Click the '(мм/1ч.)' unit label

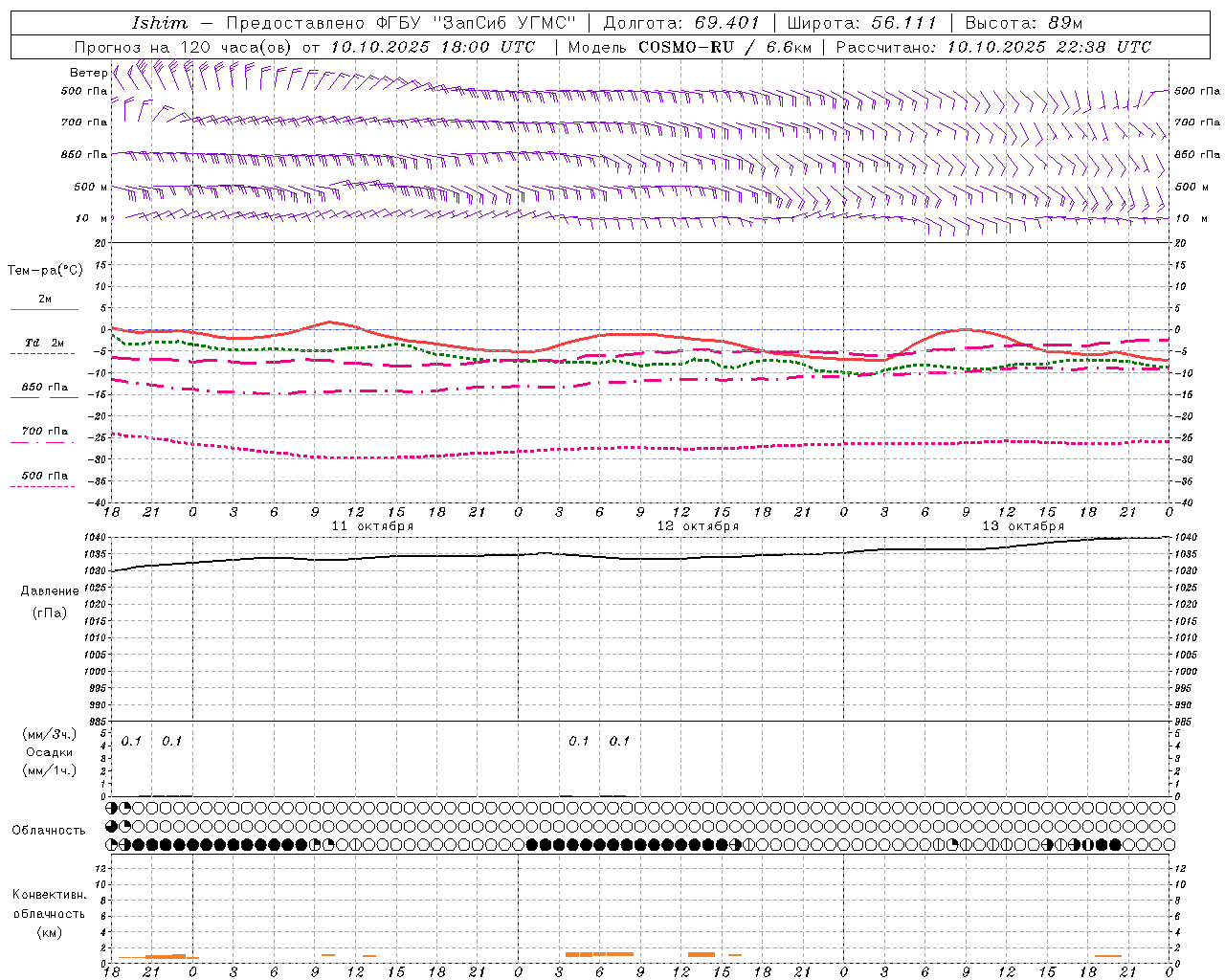[48, 770]
